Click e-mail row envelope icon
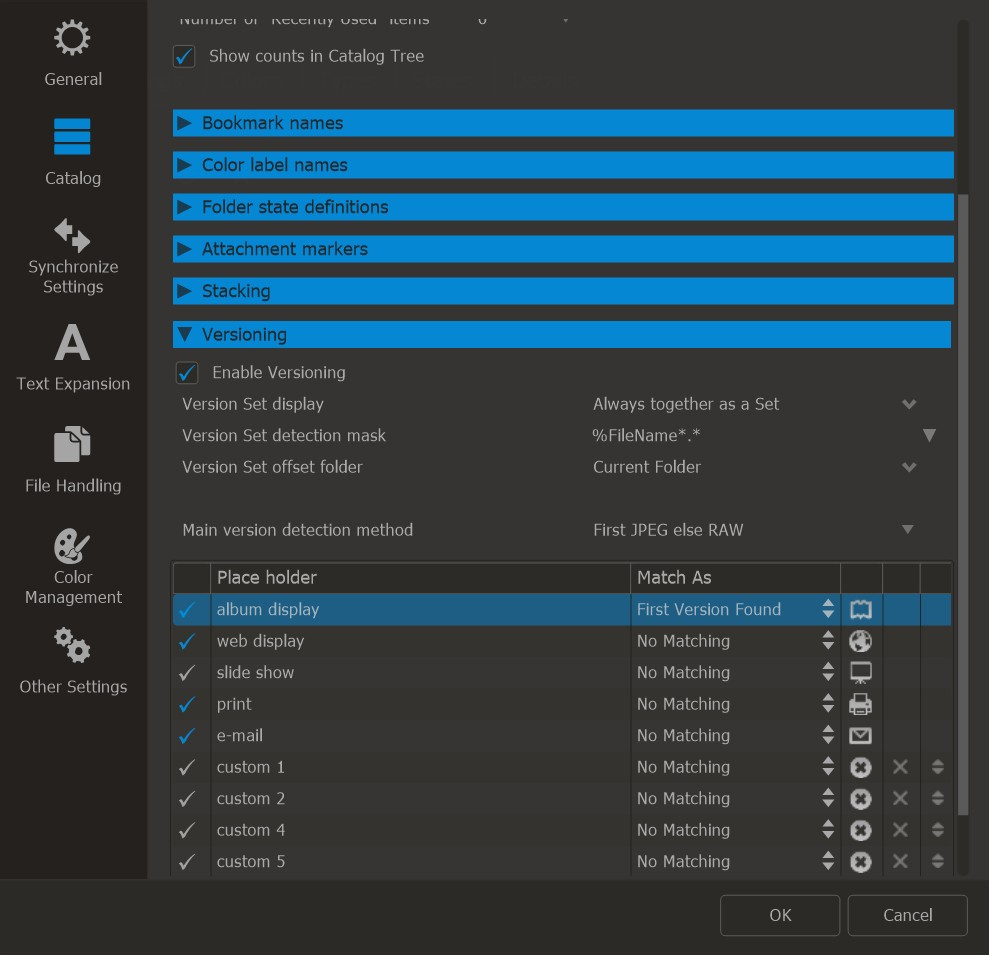989x955 pixels. [860, 735]
